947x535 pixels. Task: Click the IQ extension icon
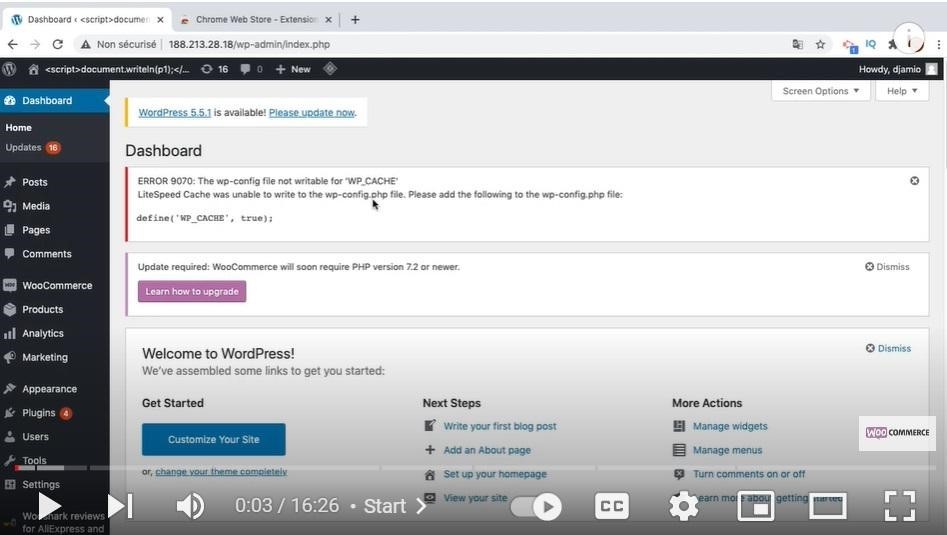[870, 44]
